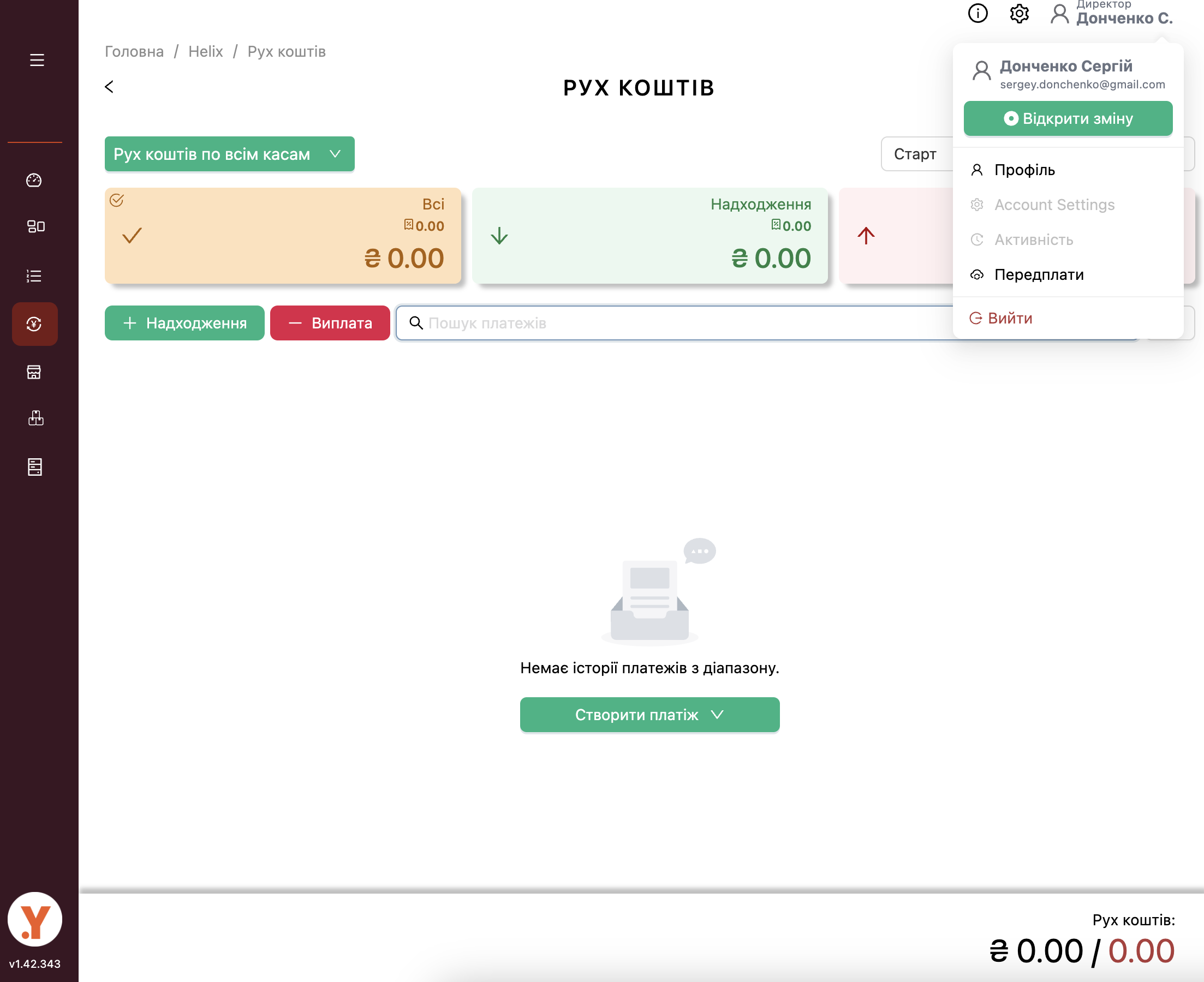Image resolution: width=1204 pixels, height=982 pixels.
Task: Select the red outgoing payments card
Action: point(895,236)
